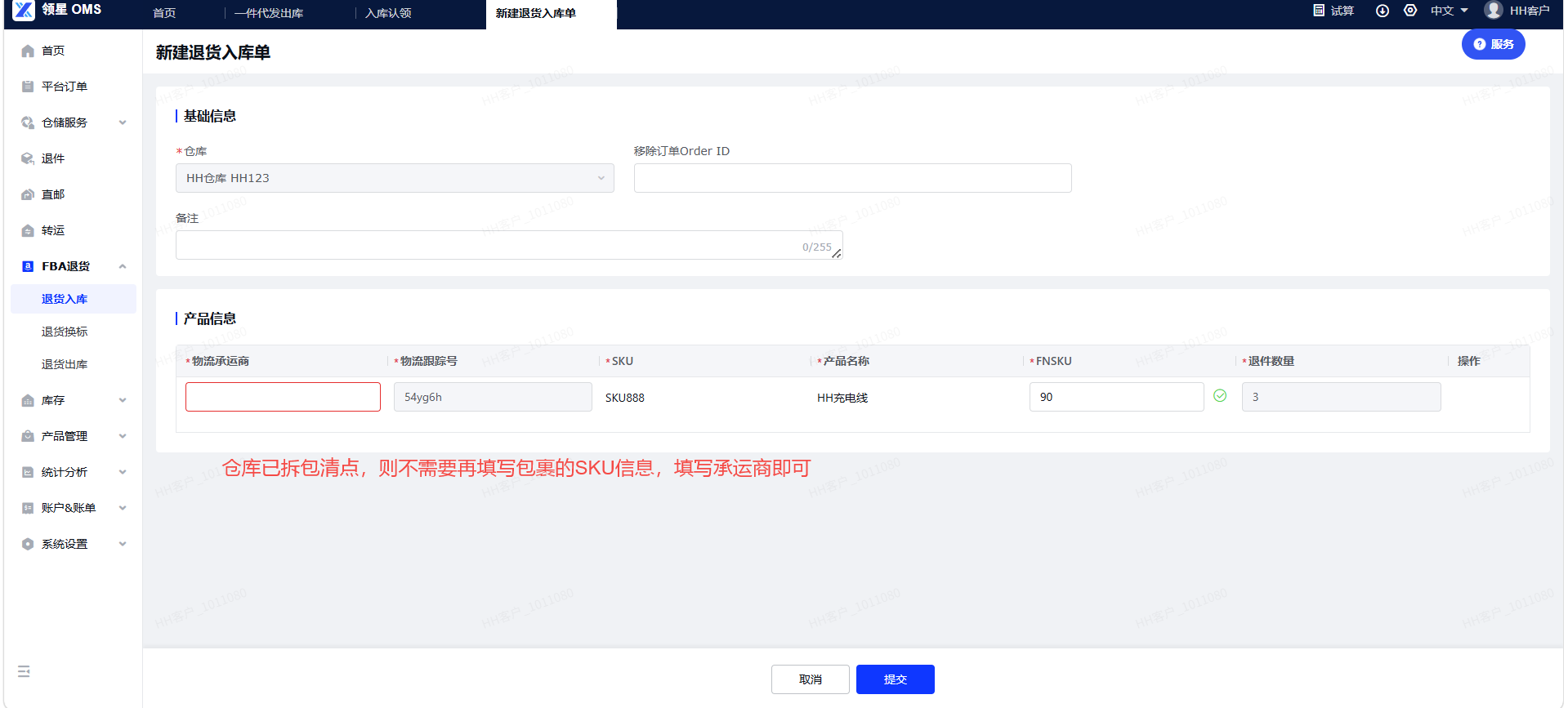Expand the 系统设置 menu chevron
This screenshot has height=708, width=1568.
tap(123, 544)
